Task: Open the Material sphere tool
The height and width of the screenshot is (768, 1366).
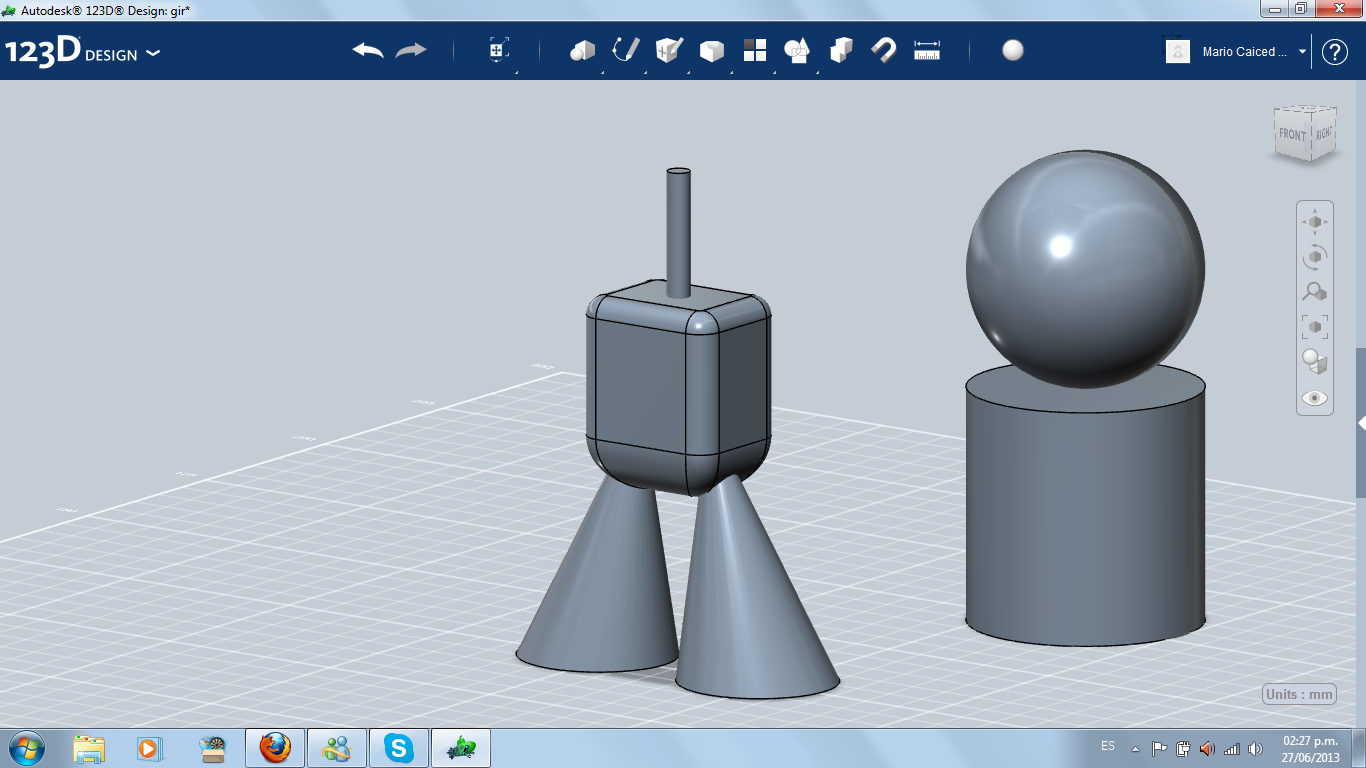Action: 1013,50
